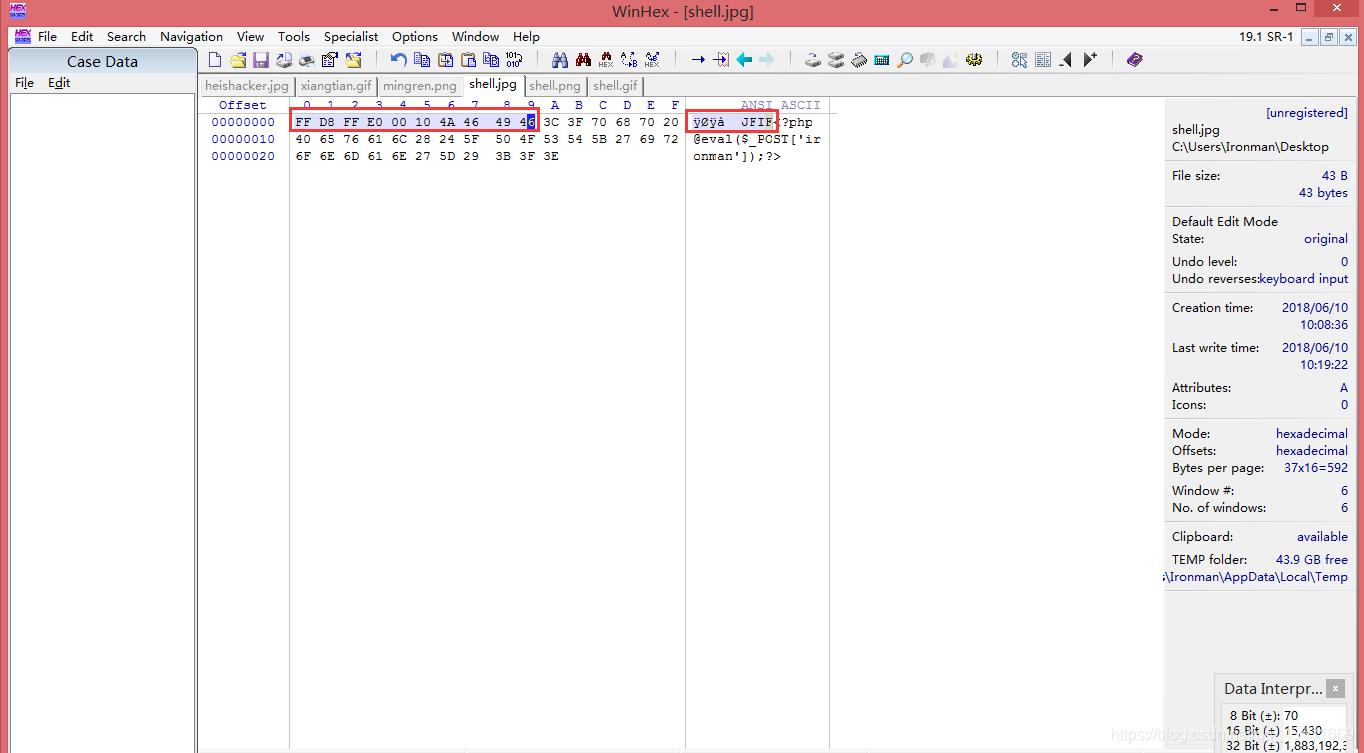Image resolution: width=1364 pixels, height=753 pixels.
Task: Click the yellow gear options icon
Action: [973, 60]
